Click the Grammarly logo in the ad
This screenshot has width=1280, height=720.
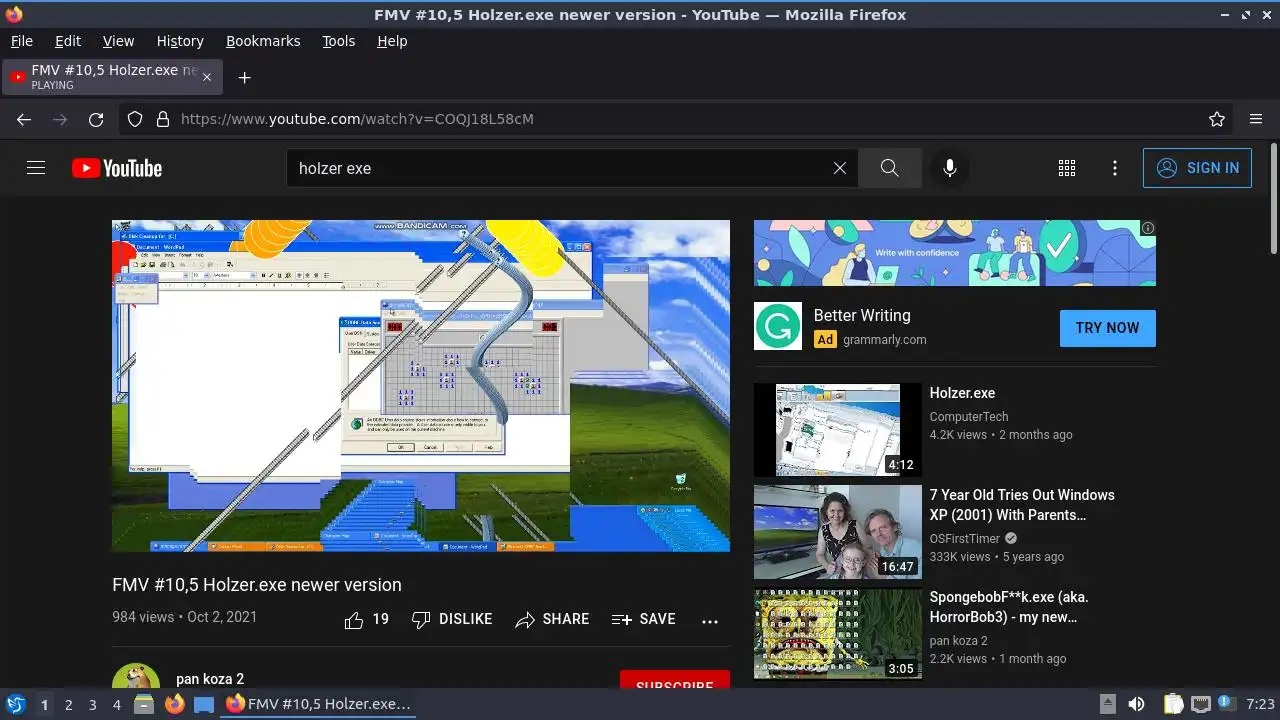pos(778,326)
